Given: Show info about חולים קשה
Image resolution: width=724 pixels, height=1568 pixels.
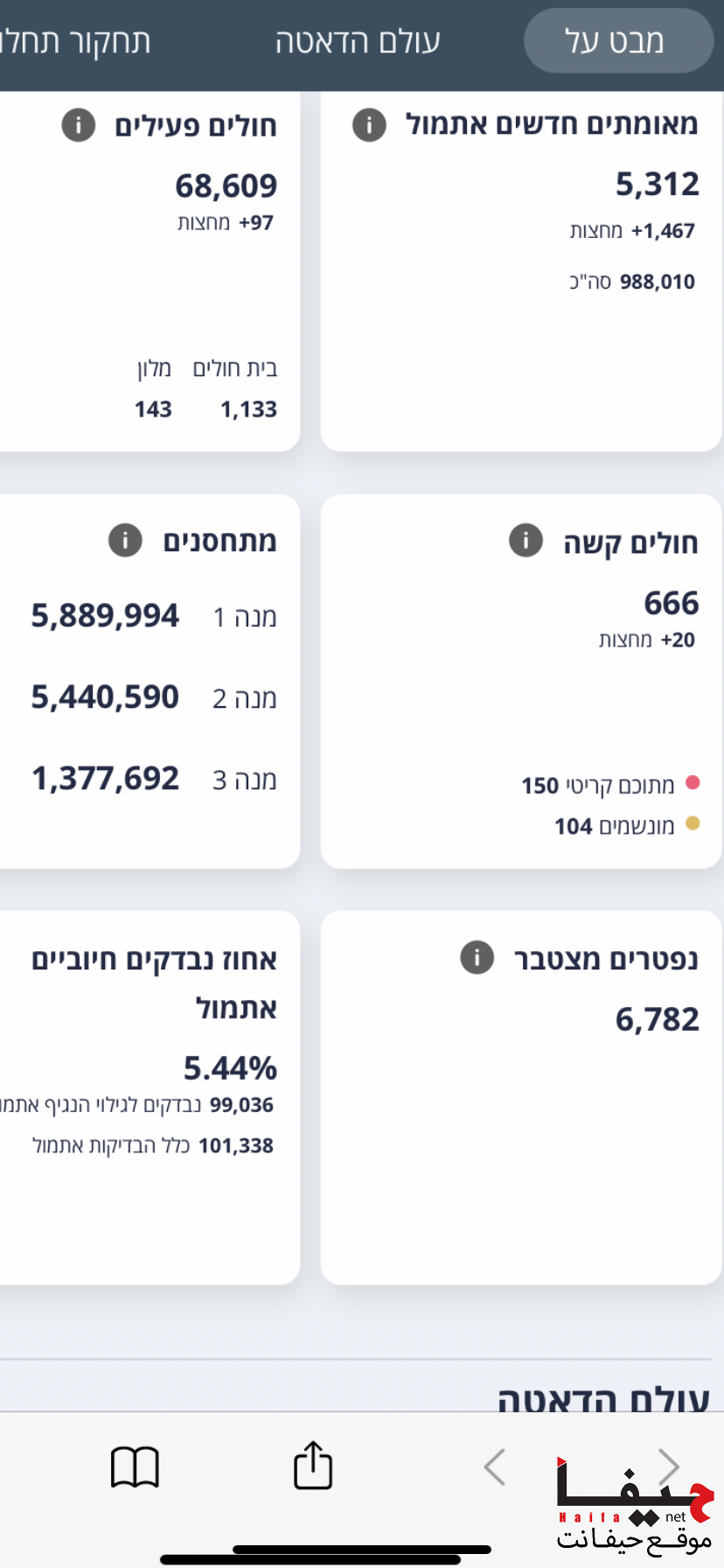Looking at the screenshot, I should [x=526, y=541].
